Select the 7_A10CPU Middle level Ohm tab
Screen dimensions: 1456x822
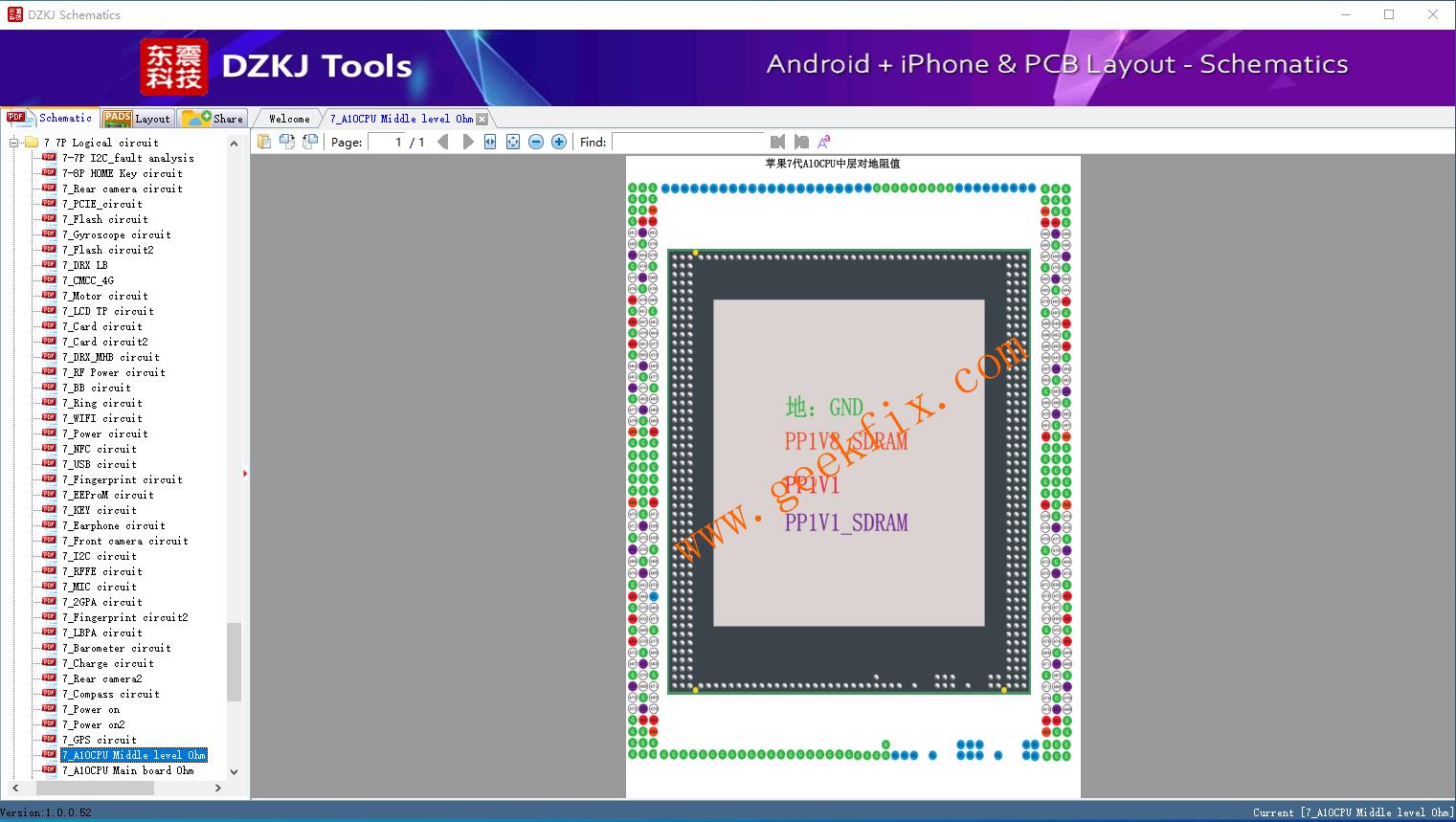[x=402, y=119]
